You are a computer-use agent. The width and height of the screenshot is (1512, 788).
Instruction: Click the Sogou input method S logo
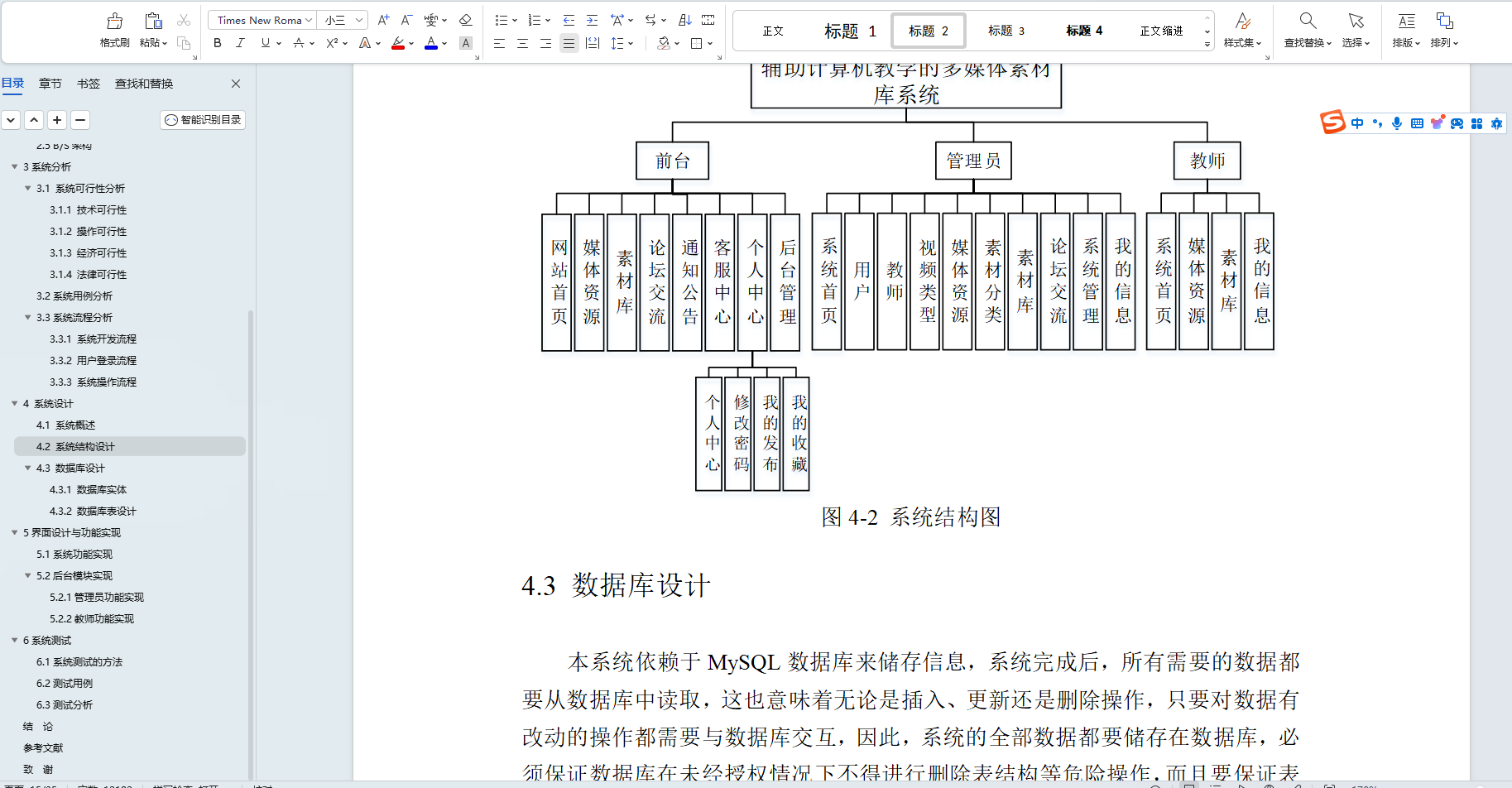[x=1332, y=123]
